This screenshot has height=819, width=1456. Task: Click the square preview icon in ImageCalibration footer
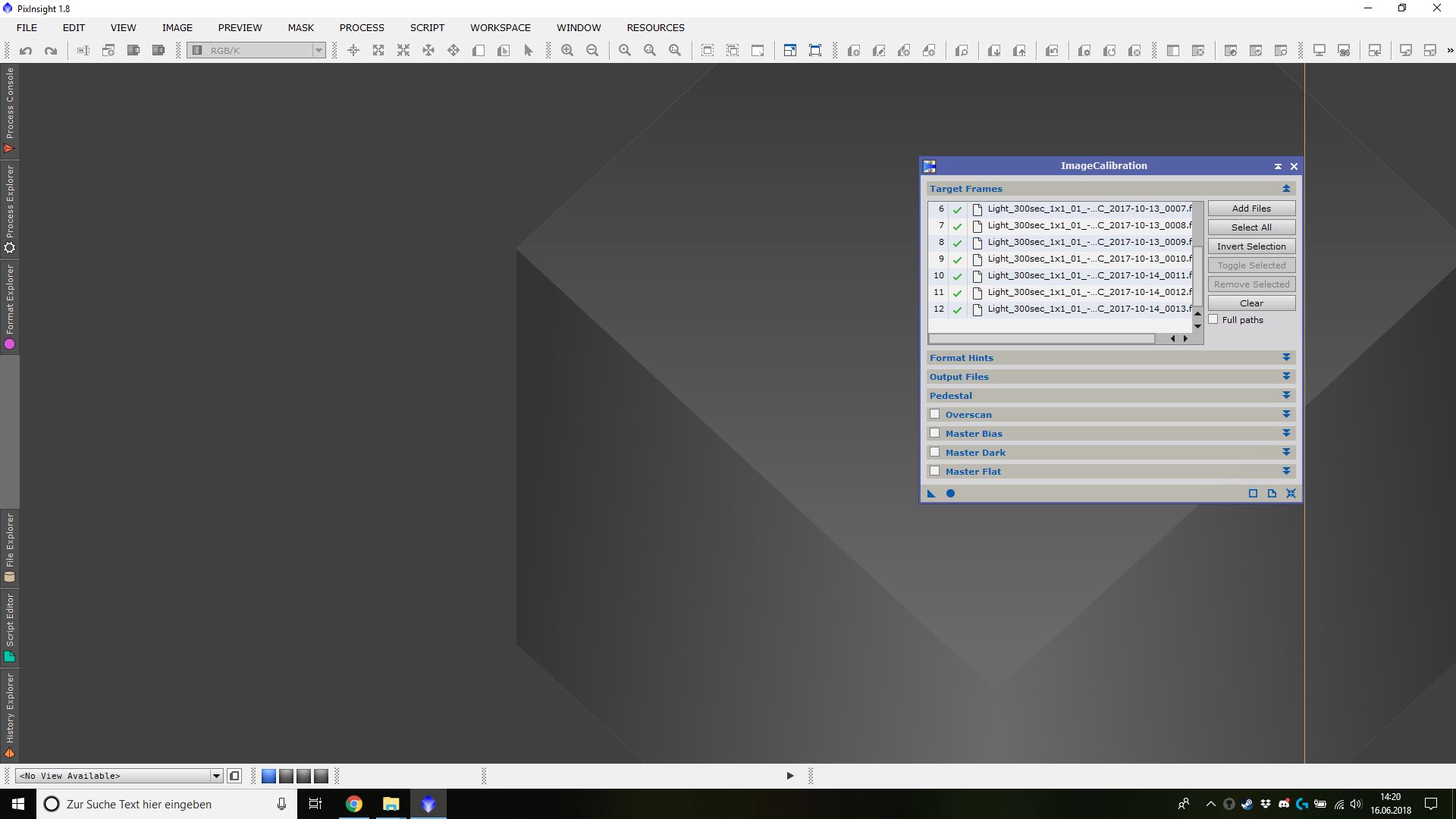[1253, 494]
